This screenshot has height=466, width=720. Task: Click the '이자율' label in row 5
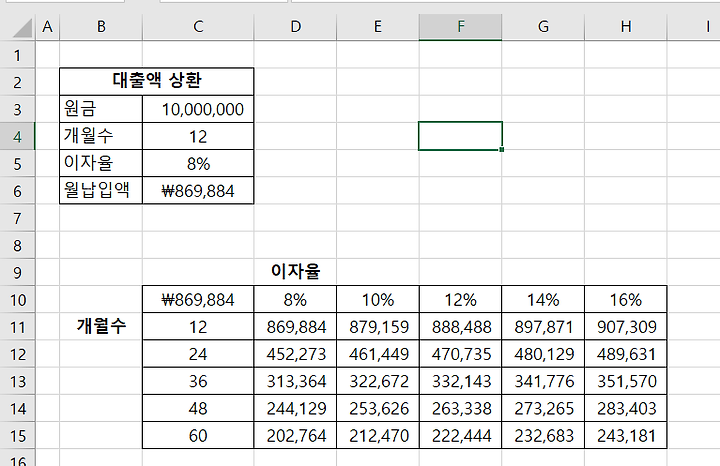101,163
